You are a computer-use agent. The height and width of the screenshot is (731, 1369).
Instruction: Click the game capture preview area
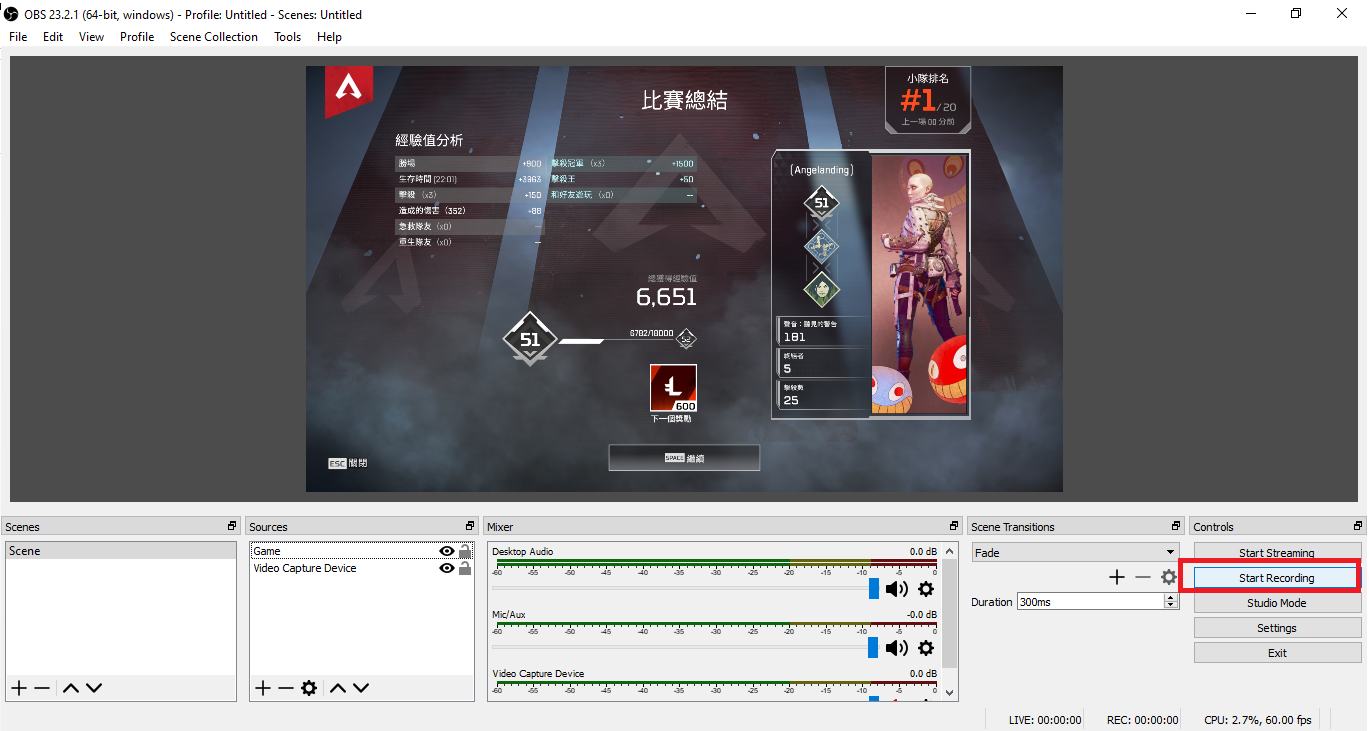pos(684,279)
